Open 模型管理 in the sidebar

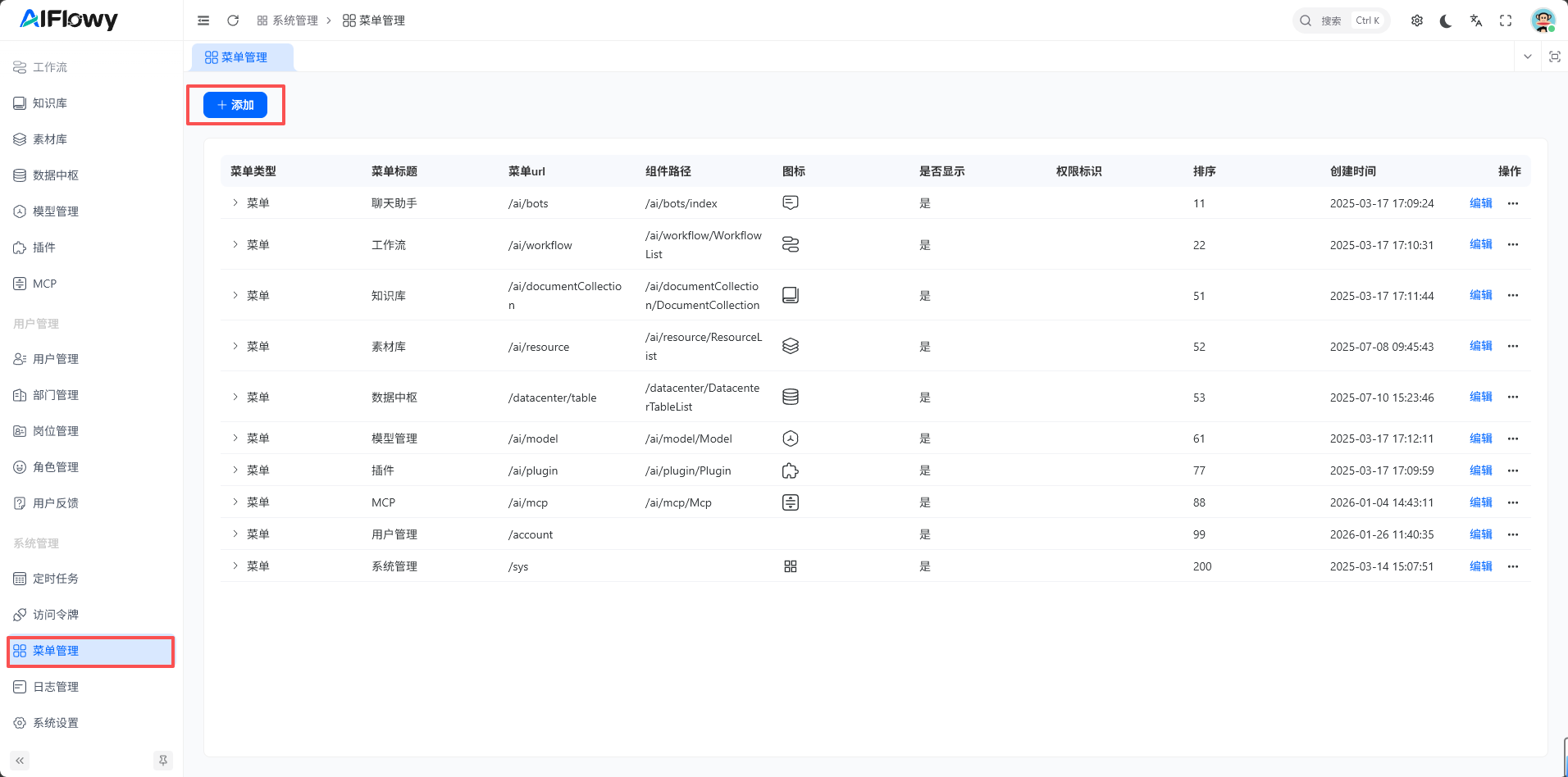coord(56,211)
